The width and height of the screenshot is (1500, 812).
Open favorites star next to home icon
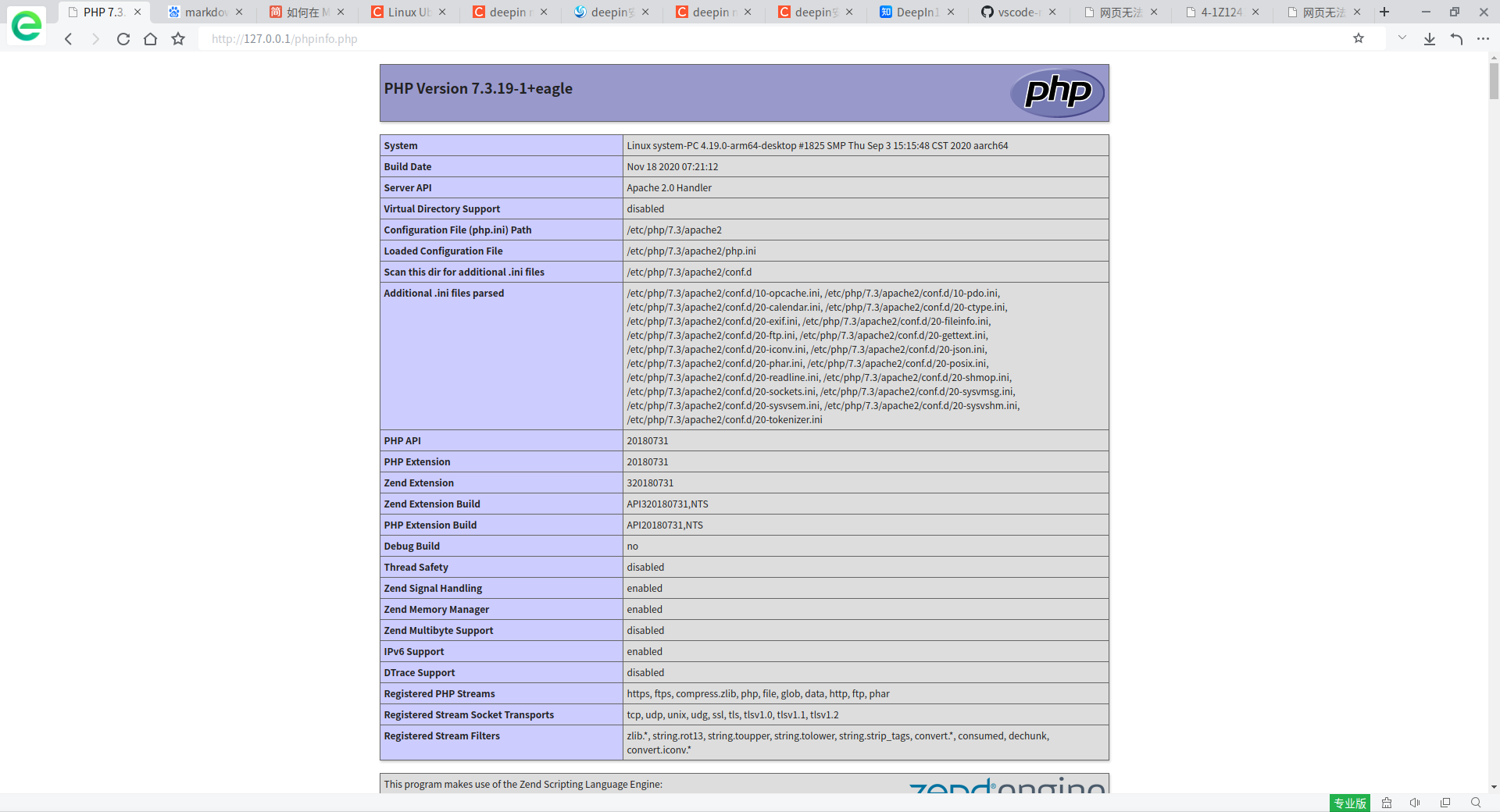coord(178,39)
